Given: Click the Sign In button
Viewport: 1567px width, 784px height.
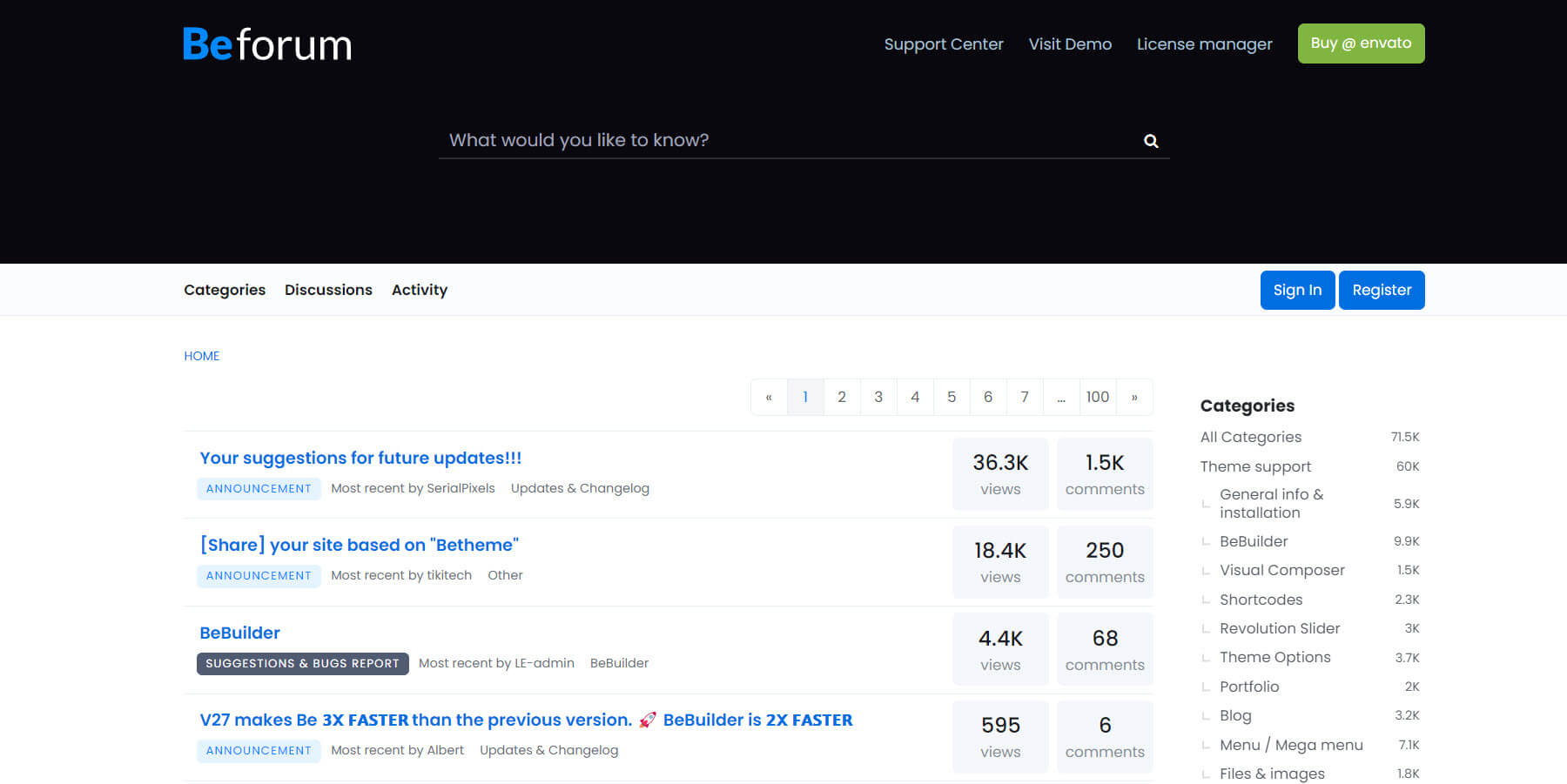Looking at the screenshot, I should 1297,290.
